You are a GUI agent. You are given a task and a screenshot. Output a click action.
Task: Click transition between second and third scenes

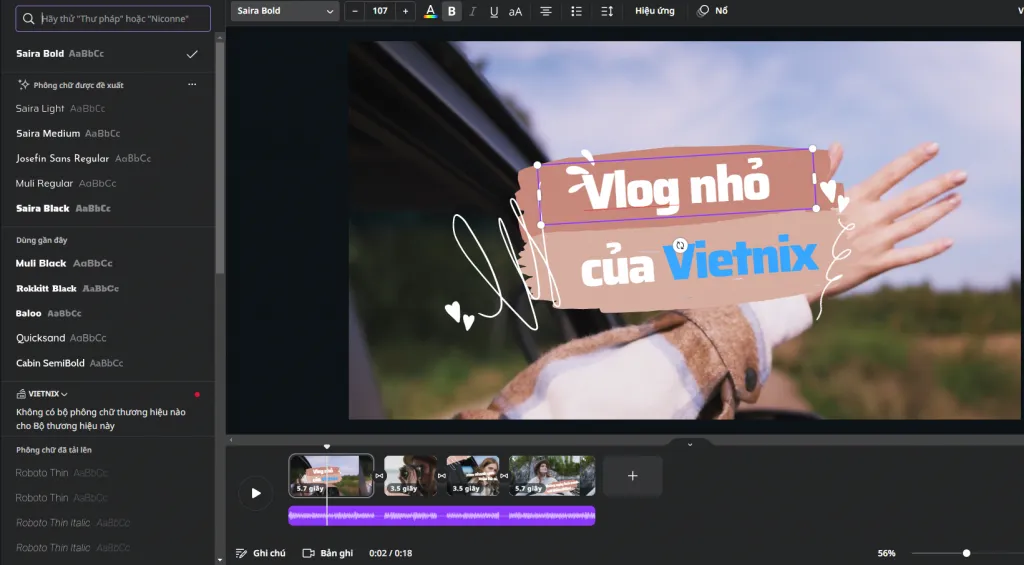pyautogui.click(x=441, y=476)
